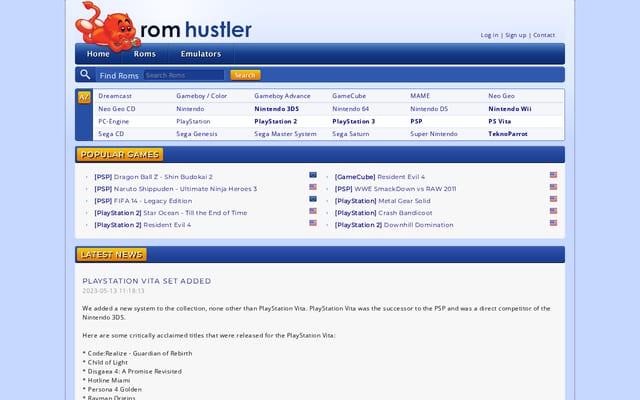Open the Nintendo Wii system link
Viewport: 640px width, 400px height.
pos(510,109)
